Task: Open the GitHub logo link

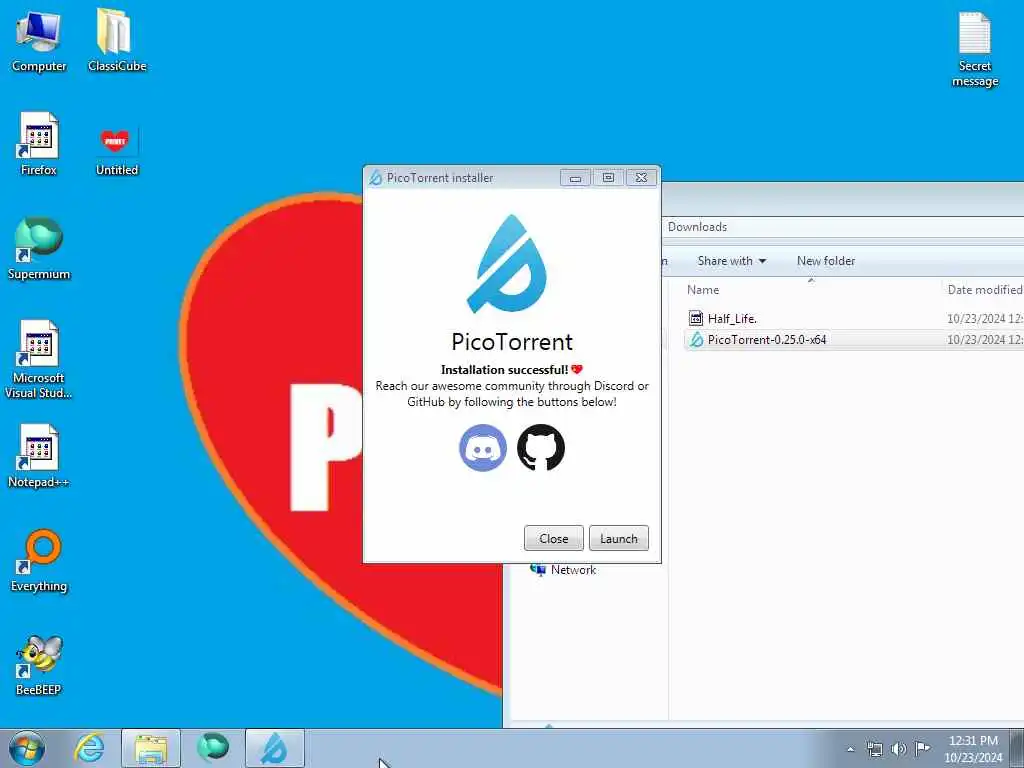Action: coord(541,447)
